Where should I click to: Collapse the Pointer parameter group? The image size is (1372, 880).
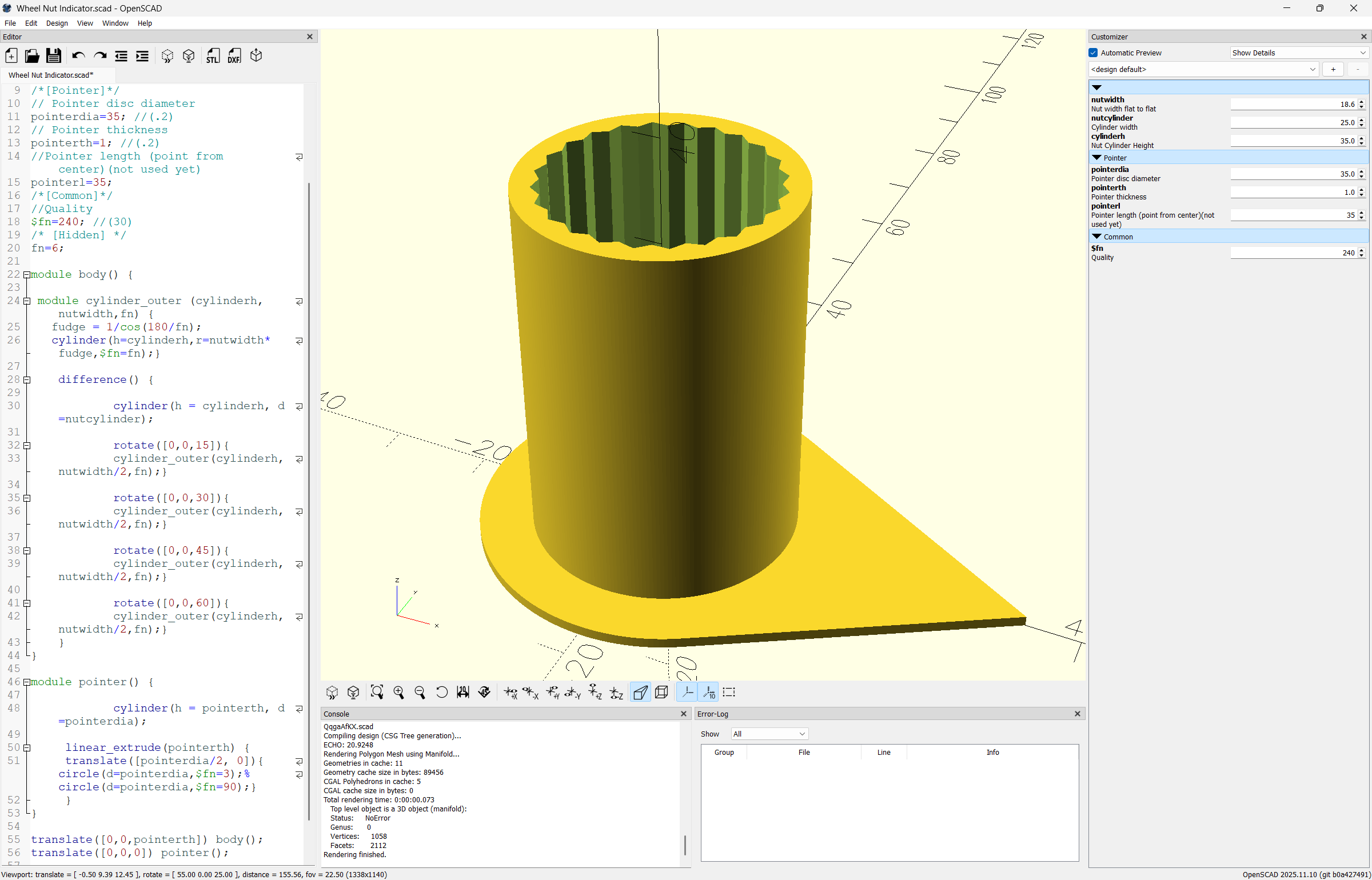[x=1096, y=158]
